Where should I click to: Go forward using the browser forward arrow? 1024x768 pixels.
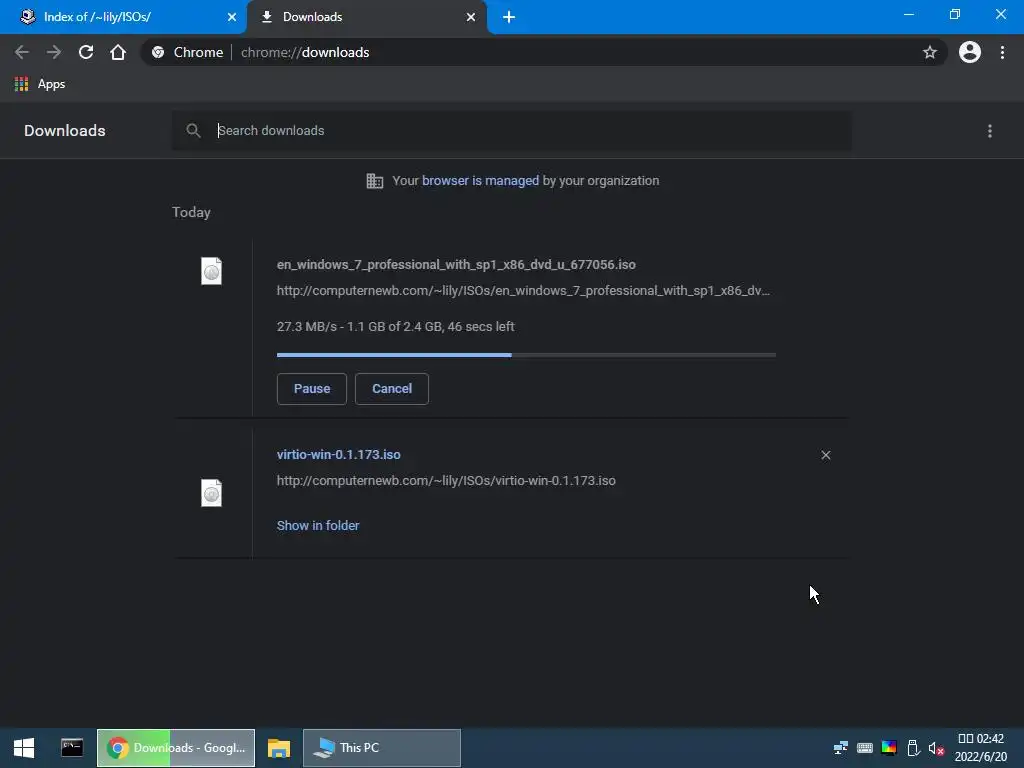(54, 52)
